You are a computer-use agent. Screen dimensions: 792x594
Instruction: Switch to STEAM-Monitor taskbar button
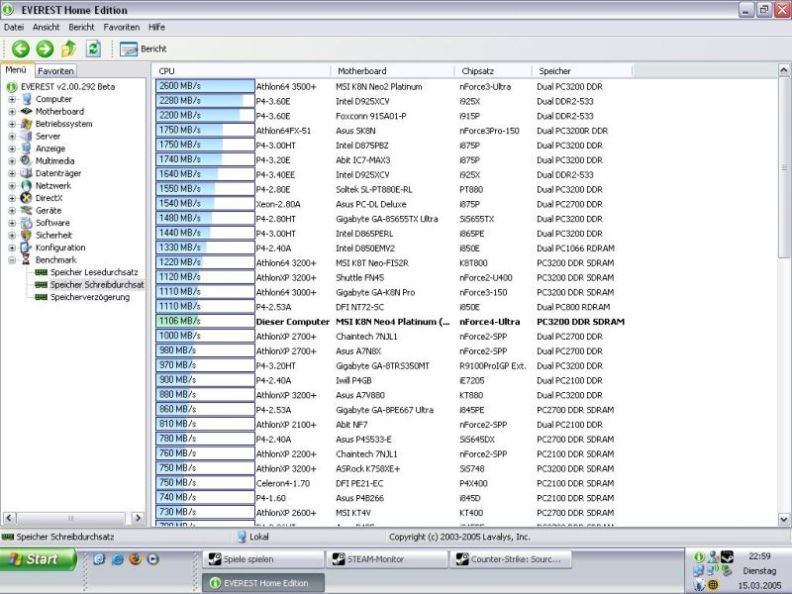click(x=387, y=559)
